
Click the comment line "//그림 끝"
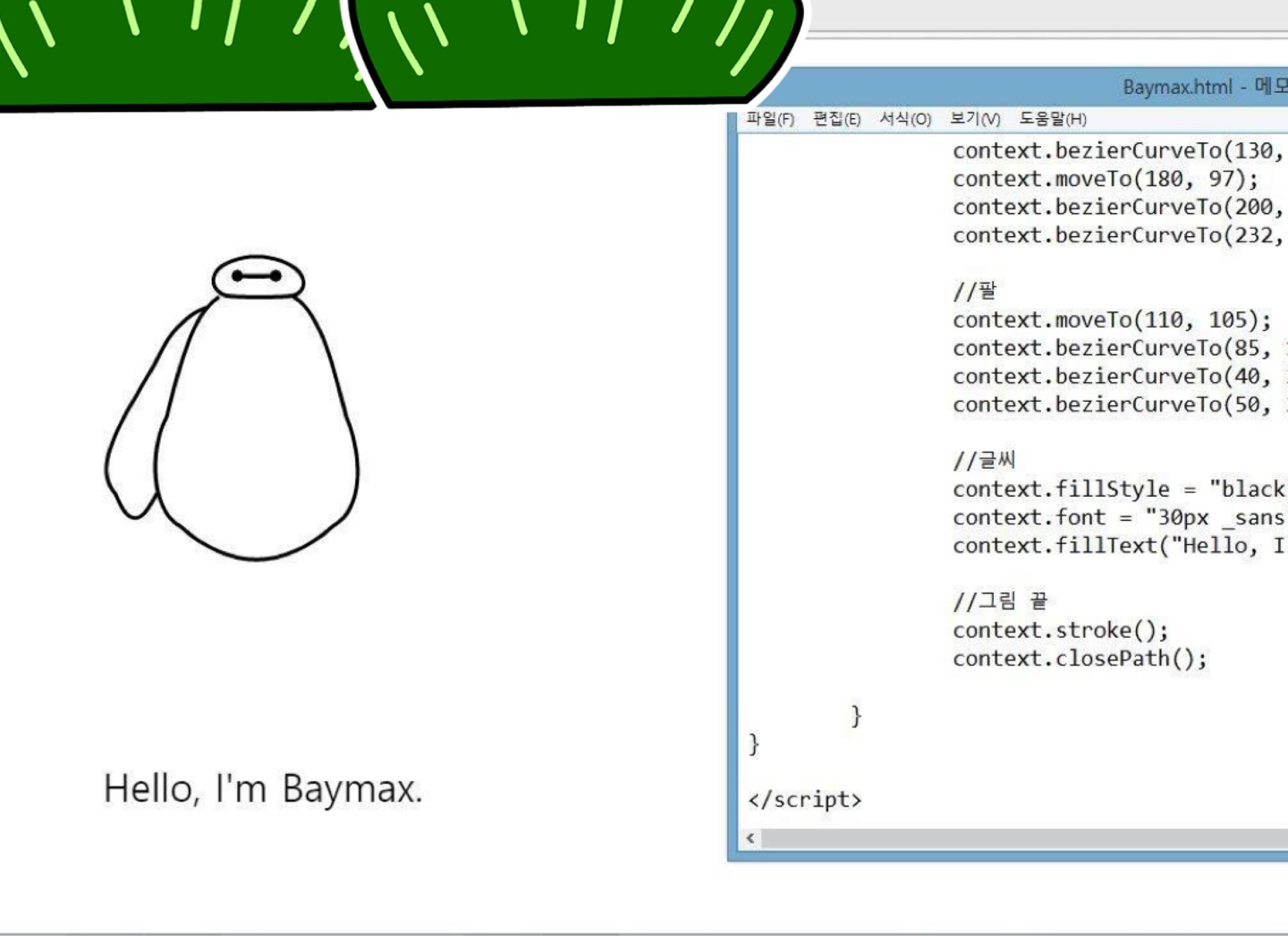pos(1000,601)
